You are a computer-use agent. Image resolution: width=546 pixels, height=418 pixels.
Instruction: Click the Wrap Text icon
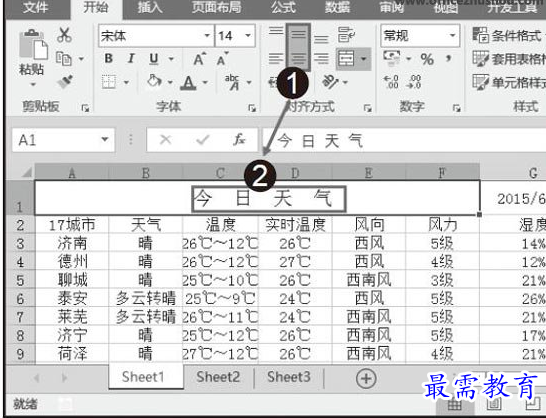tap(346, 35)
